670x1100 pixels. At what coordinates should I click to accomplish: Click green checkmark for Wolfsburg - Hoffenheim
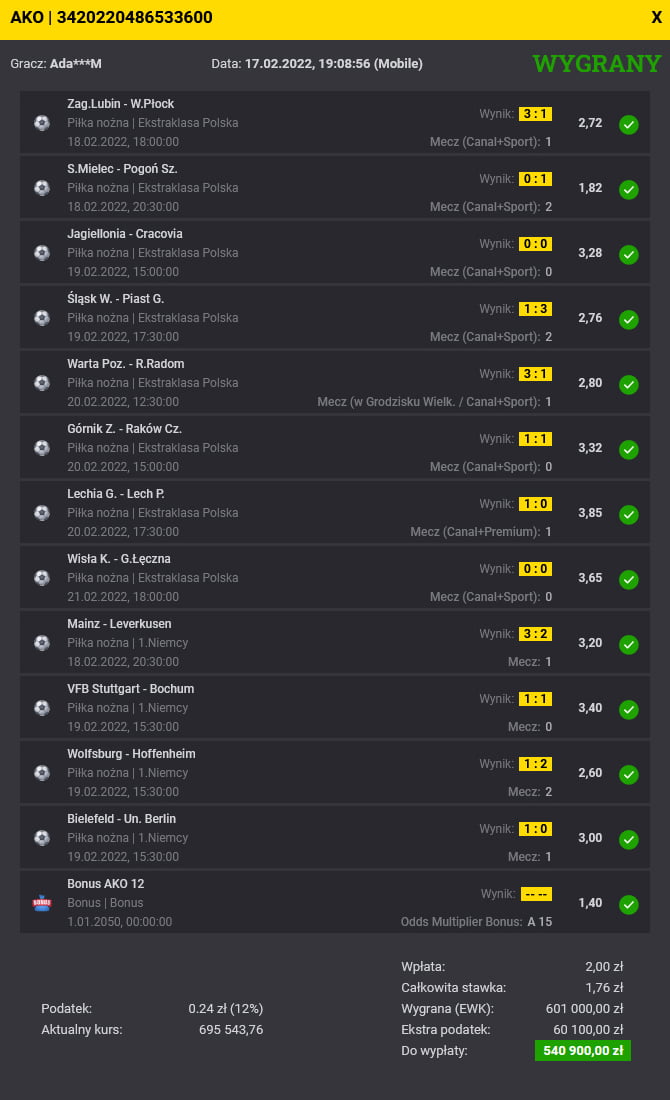(x=629, y=774)
